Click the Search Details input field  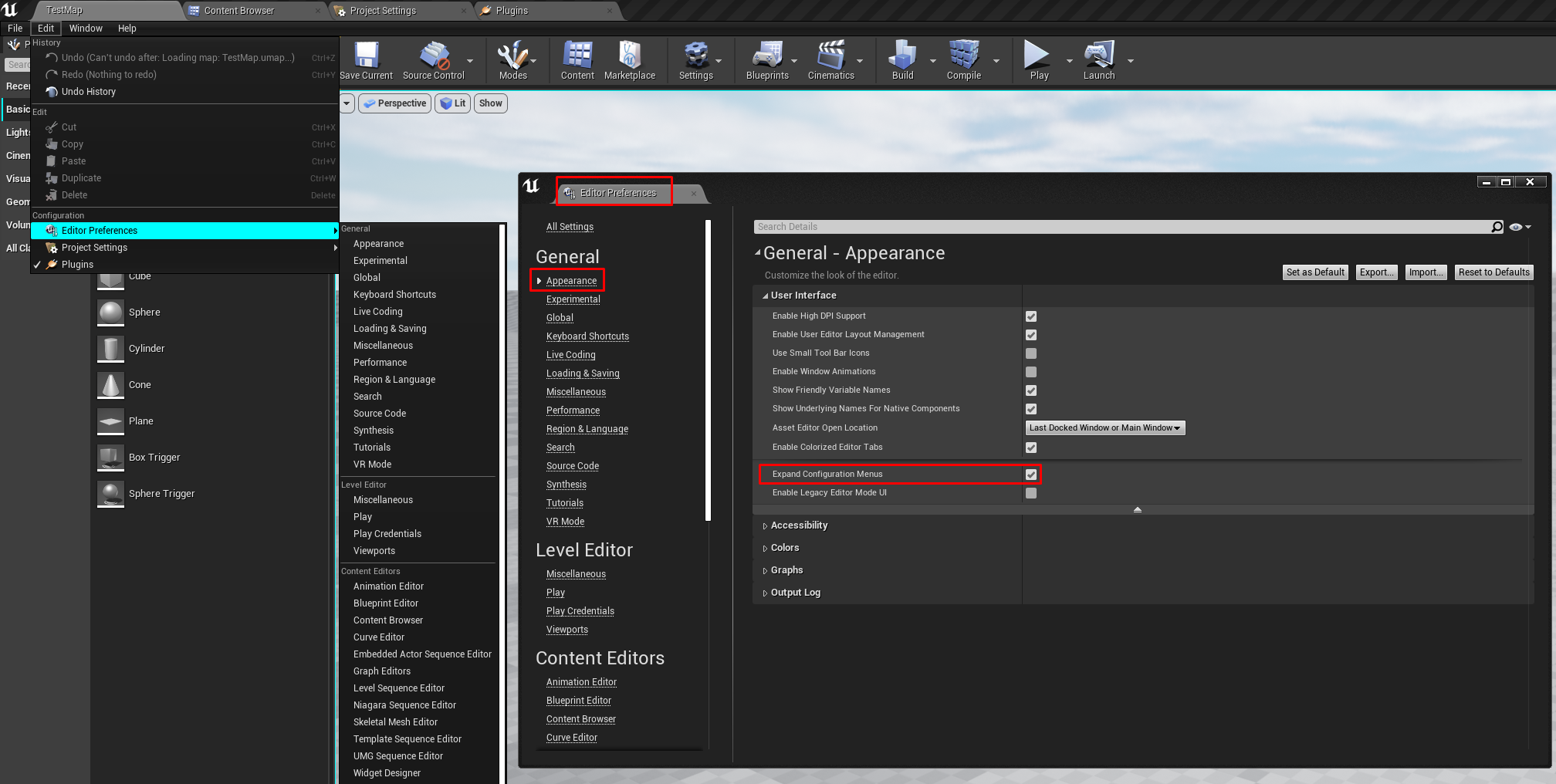[x=1121, y=227]
